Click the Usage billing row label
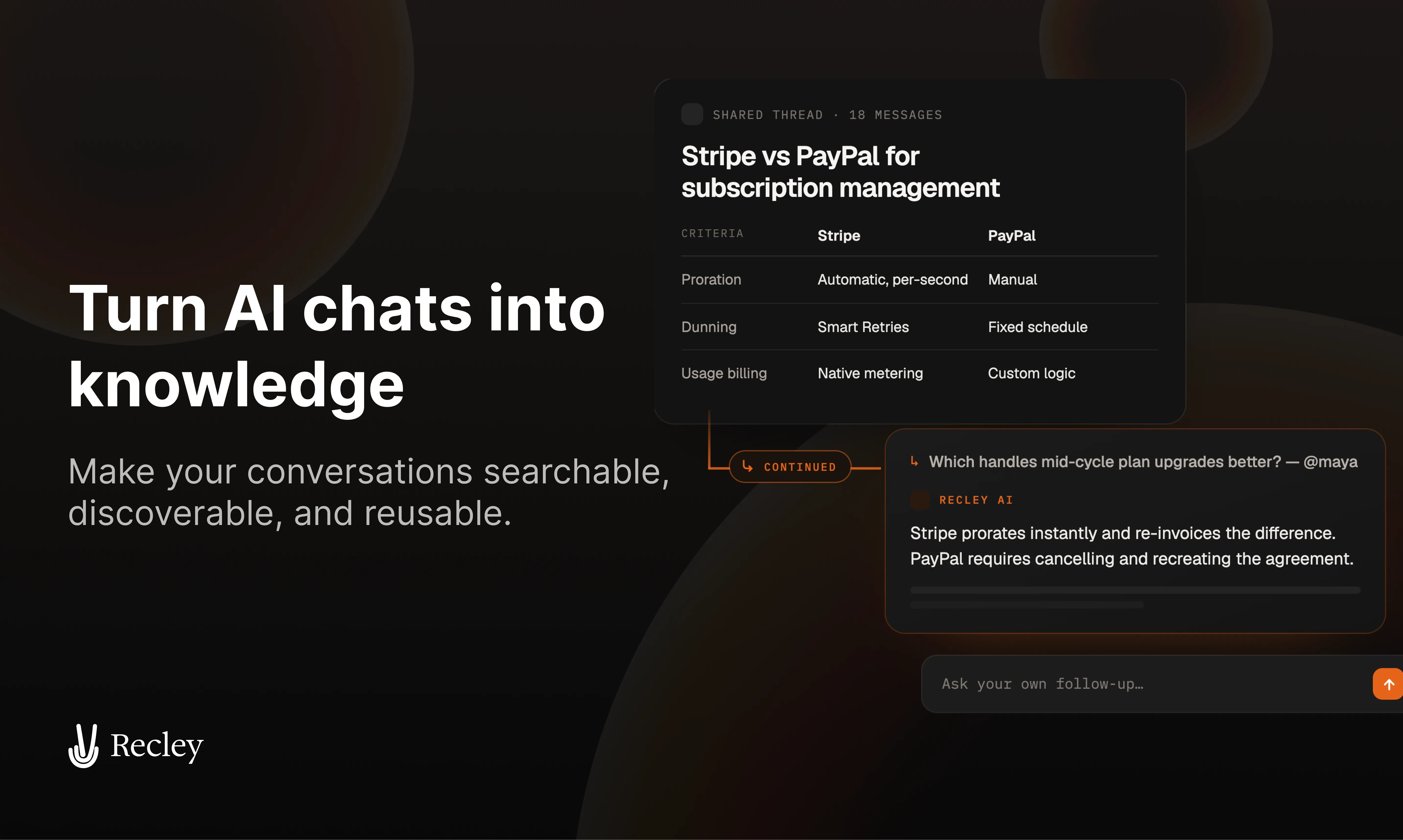 pyautogui.click(x=724, y=373)
